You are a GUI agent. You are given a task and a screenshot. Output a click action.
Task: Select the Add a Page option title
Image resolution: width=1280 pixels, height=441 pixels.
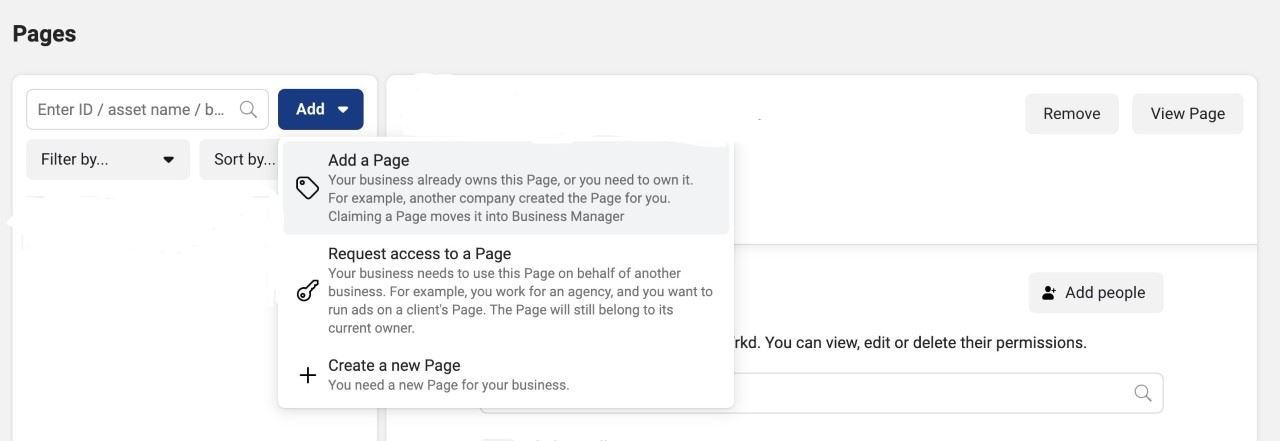[368, 160]
